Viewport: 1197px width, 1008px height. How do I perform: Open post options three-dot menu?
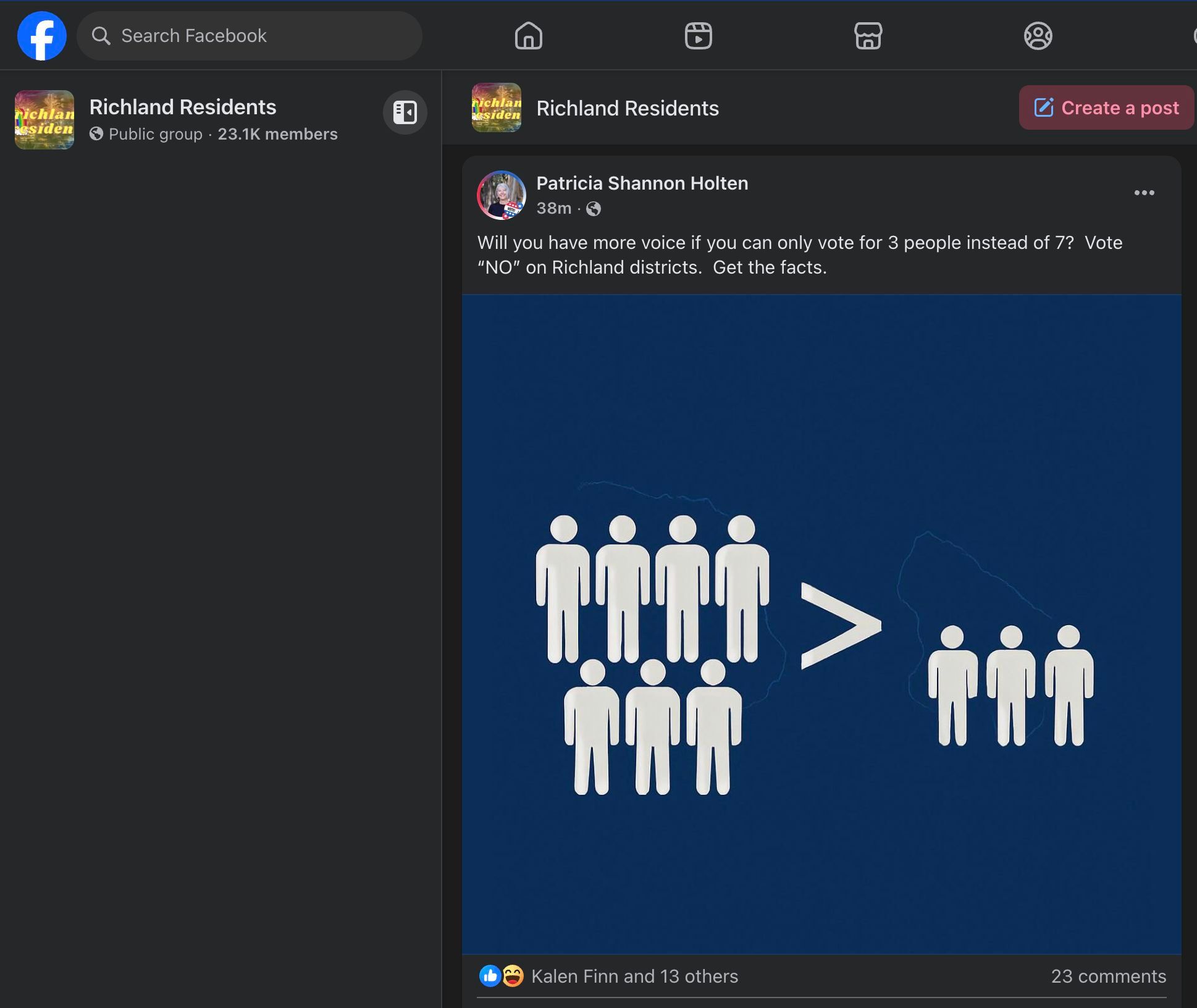click(1144, 193)
